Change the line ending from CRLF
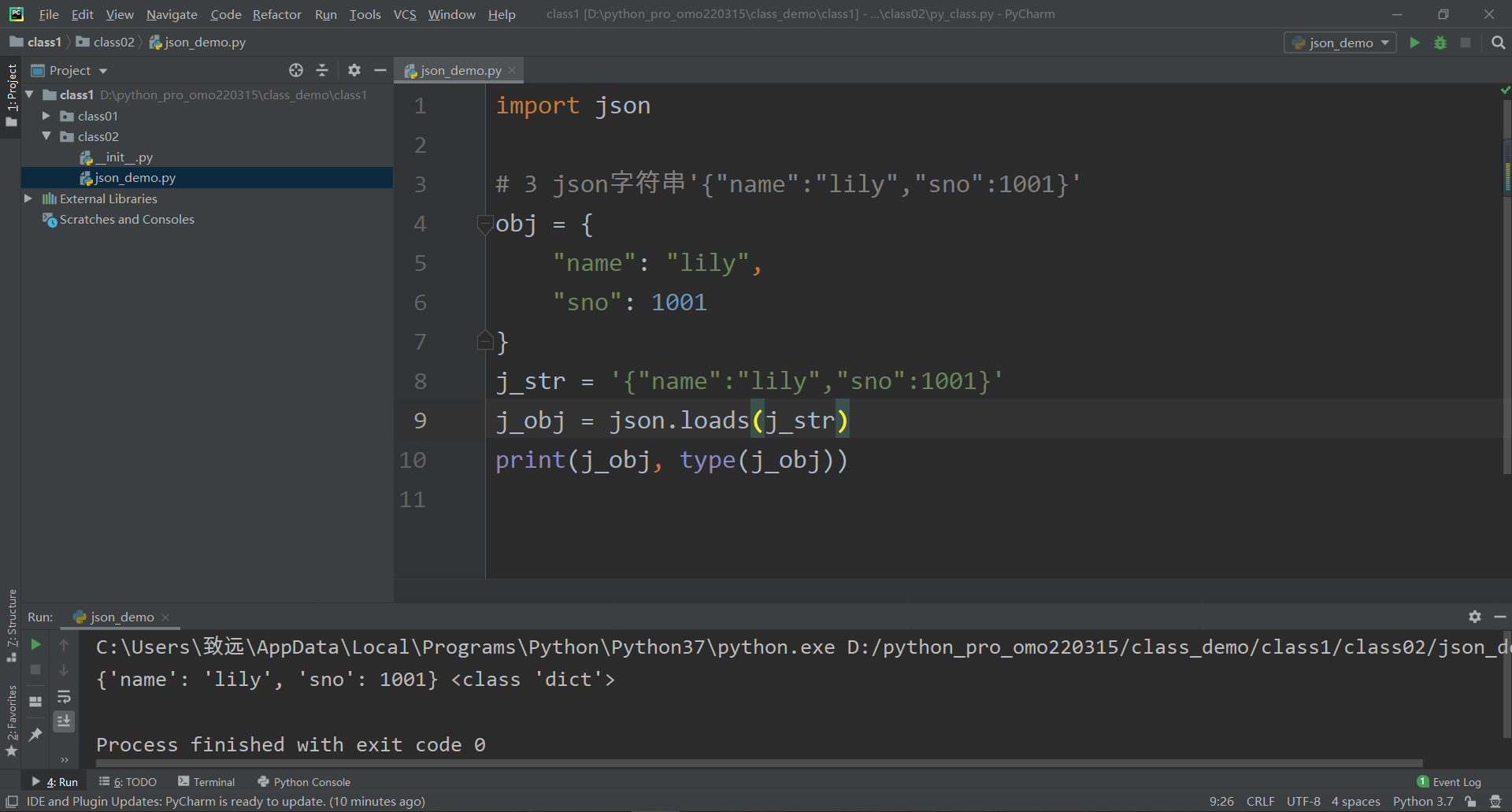The image size is (1512, 812). point(1261,801)
